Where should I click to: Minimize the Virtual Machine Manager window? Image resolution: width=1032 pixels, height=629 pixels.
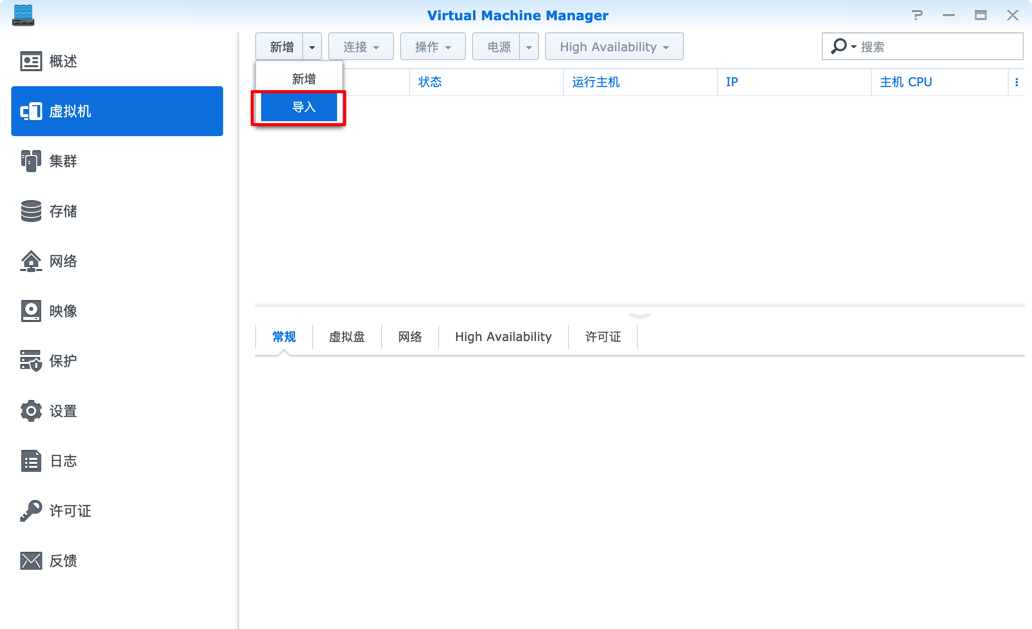pyautogui.click(x=948, y=15)
